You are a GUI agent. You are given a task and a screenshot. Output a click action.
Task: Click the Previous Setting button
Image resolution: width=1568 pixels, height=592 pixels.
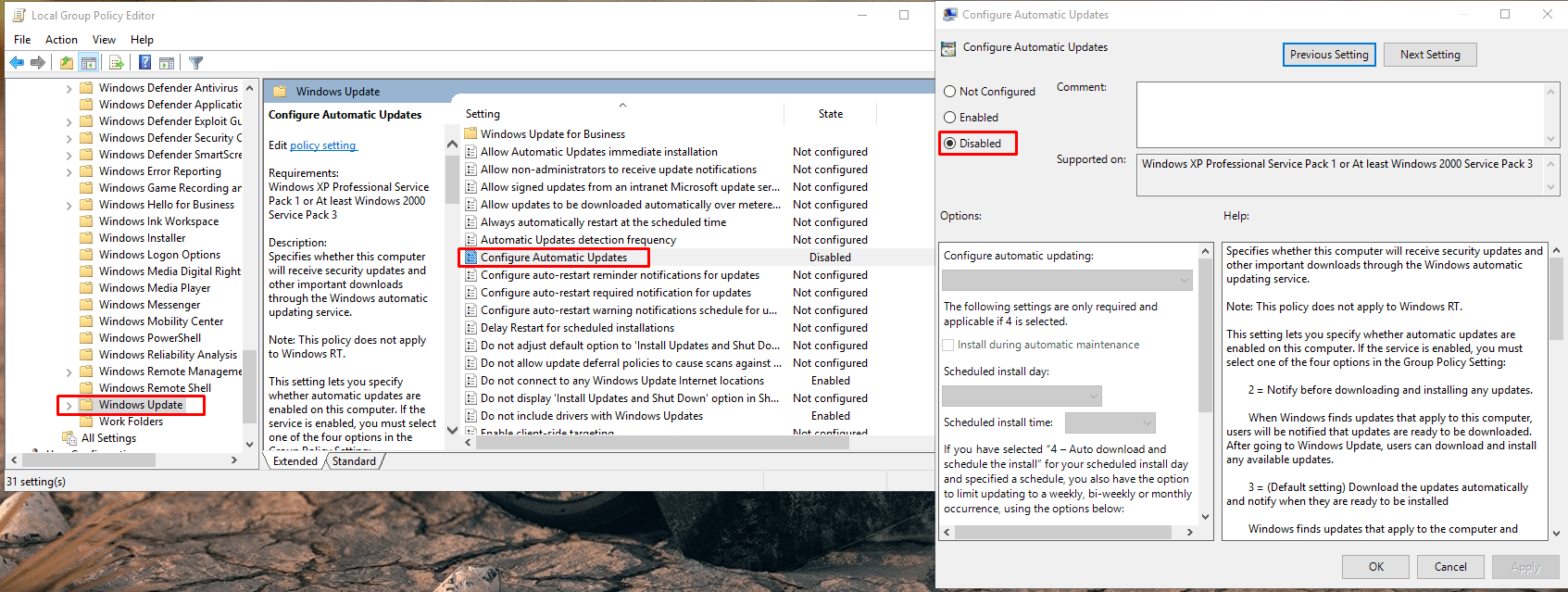pyautogui.click(x=1329, y=55)
